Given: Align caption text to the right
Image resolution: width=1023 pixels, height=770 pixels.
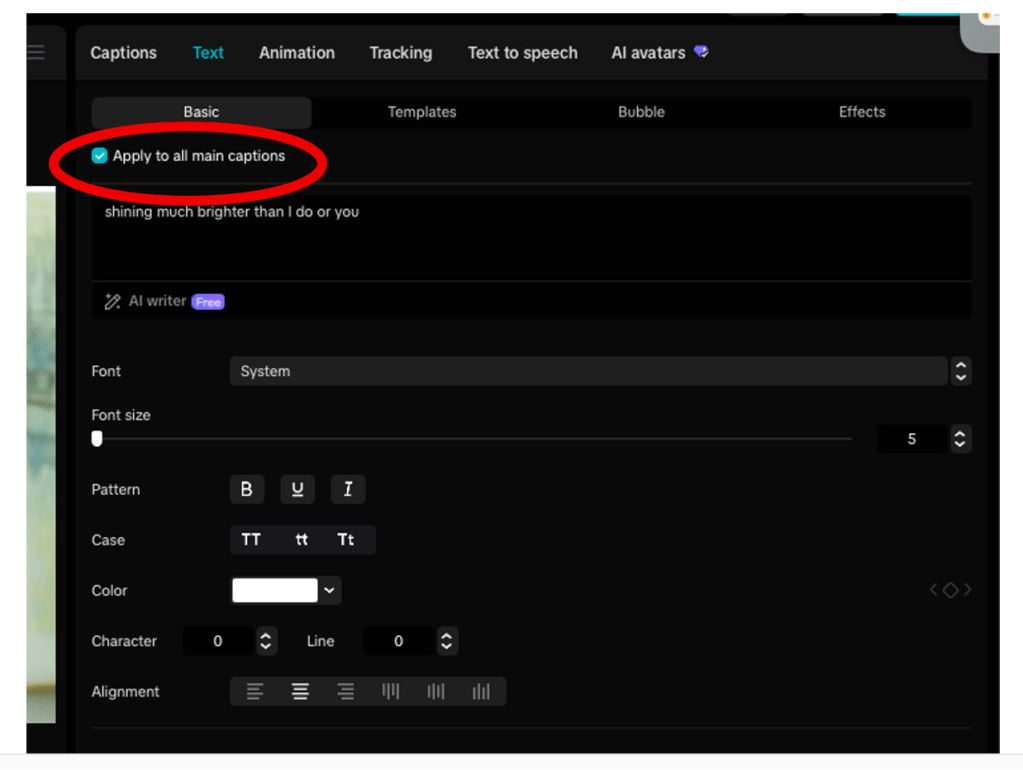Looking at the screenshot, I should tap(345, 691).
